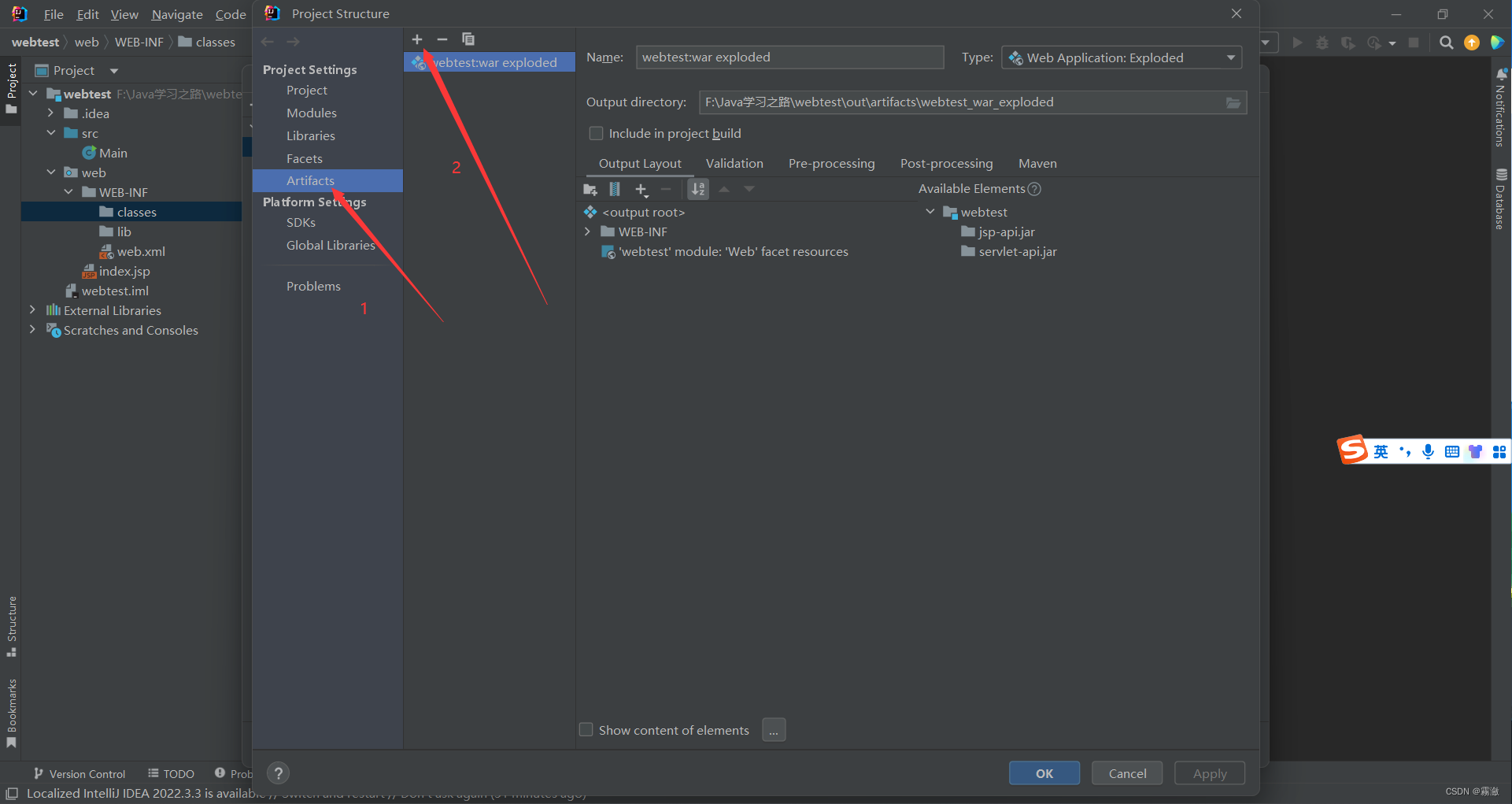This screenshot has height=804, width=1512.
Task: Click the Stop square in IDE toolbar
Action: click(x=1414, y=43)
